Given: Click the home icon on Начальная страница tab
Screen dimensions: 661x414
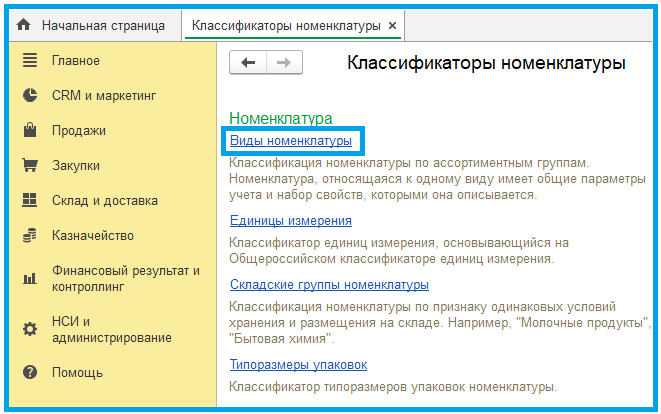Looking at the screenshot, I should (25, 25).
